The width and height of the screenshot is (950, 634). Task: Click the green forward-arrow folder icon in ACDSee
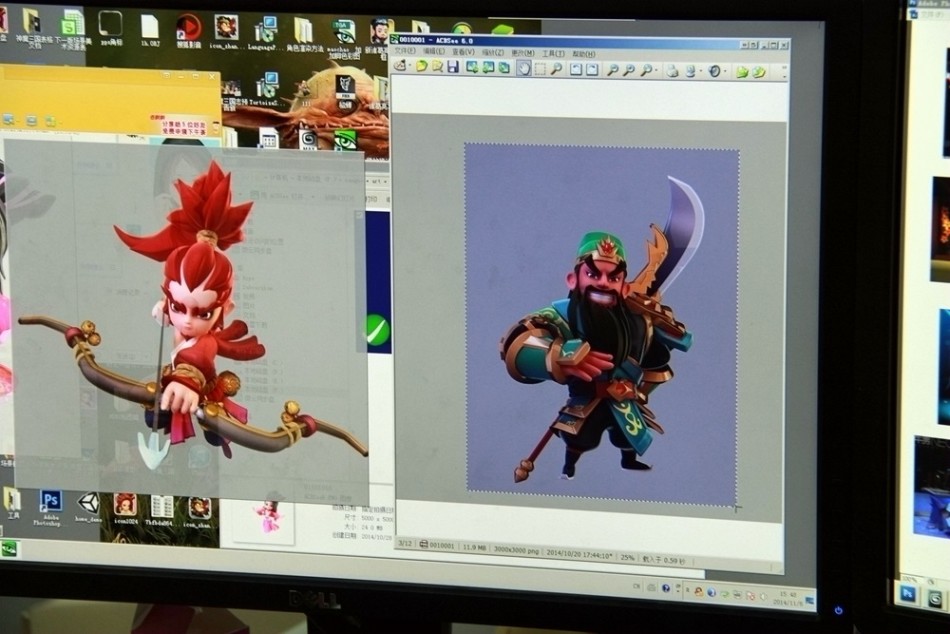(x=742, y=73)
